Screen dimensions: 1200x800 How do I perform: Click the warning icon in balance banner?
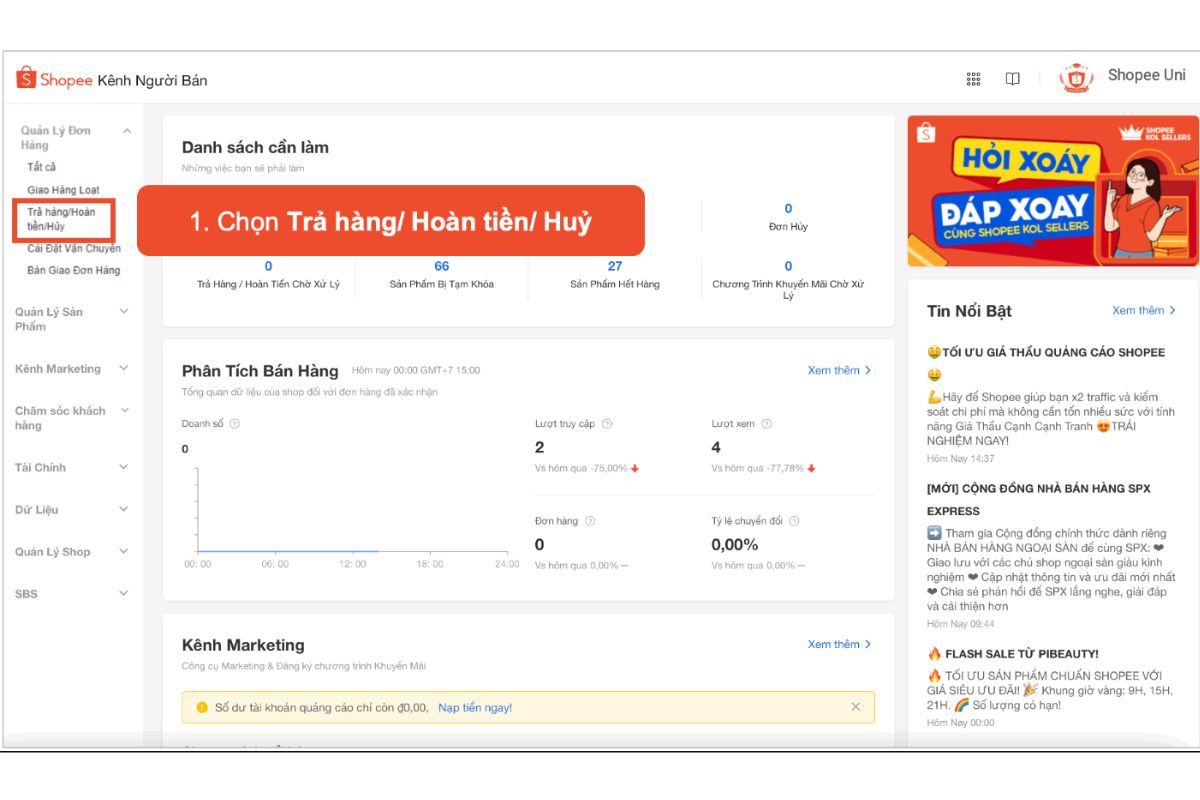coord(201,707)
